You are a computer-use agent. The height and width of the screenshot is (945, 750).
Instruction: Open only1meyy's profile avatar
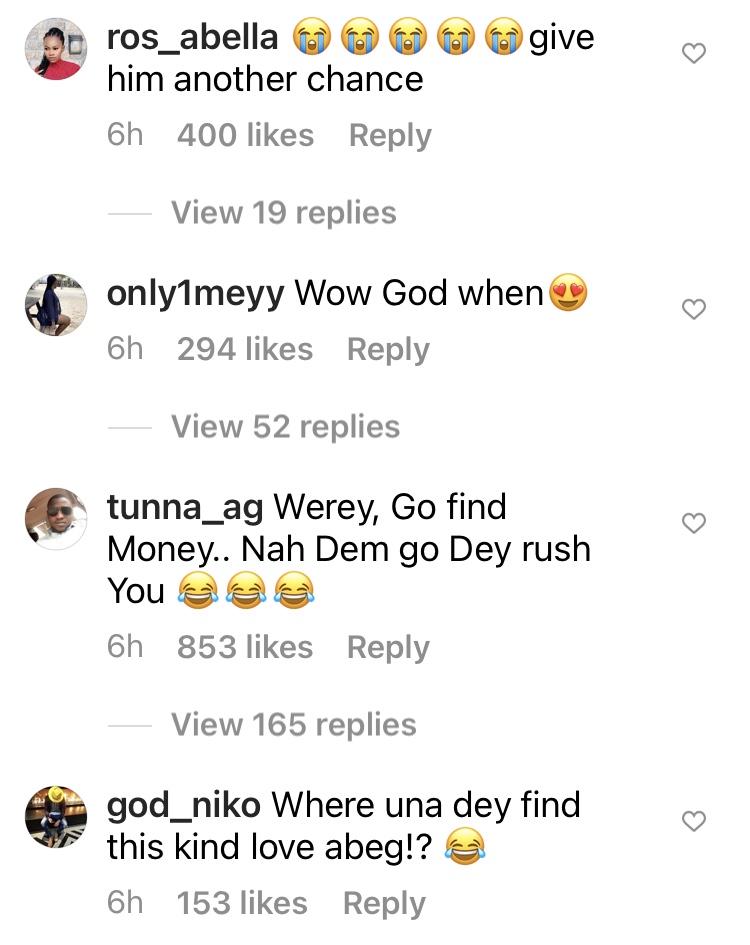(56, 304)
